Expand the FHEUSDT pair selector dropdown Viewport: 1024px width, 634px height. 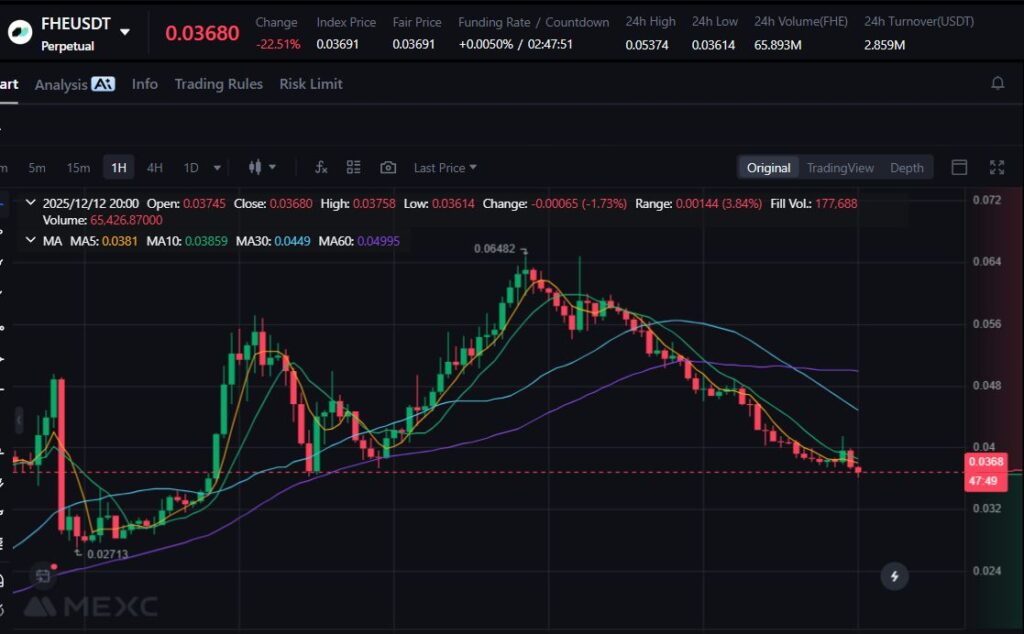125,32
